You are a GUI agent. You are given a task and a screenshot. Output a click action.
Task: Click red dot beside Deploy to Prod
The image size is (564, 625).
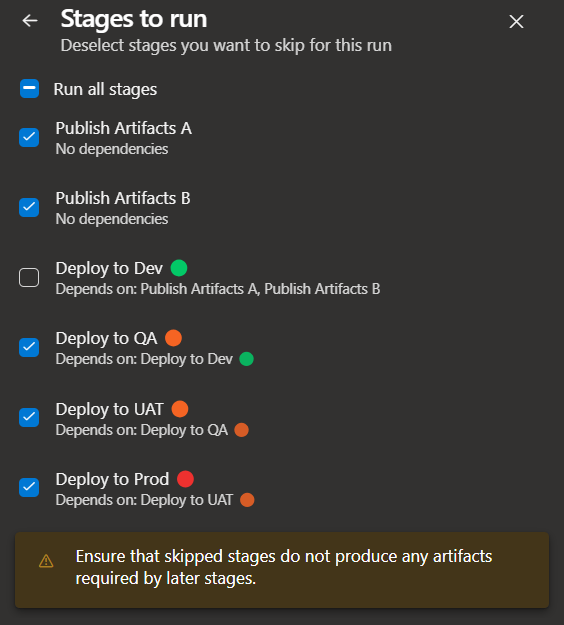pos(185,479)
